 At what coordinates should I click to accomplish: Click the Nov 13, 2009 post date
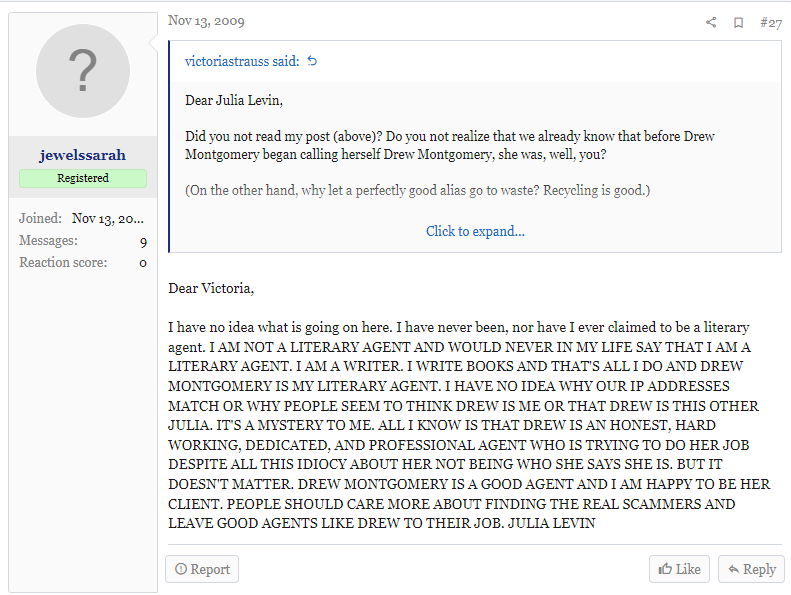pos(206,21)
